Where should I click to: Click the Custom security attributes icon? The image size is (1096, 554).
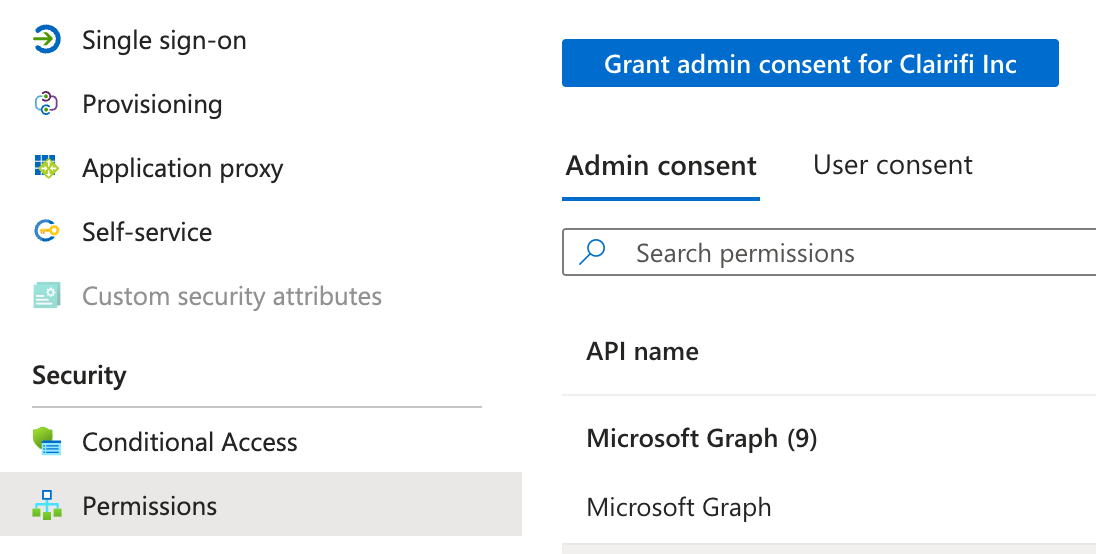46,296
